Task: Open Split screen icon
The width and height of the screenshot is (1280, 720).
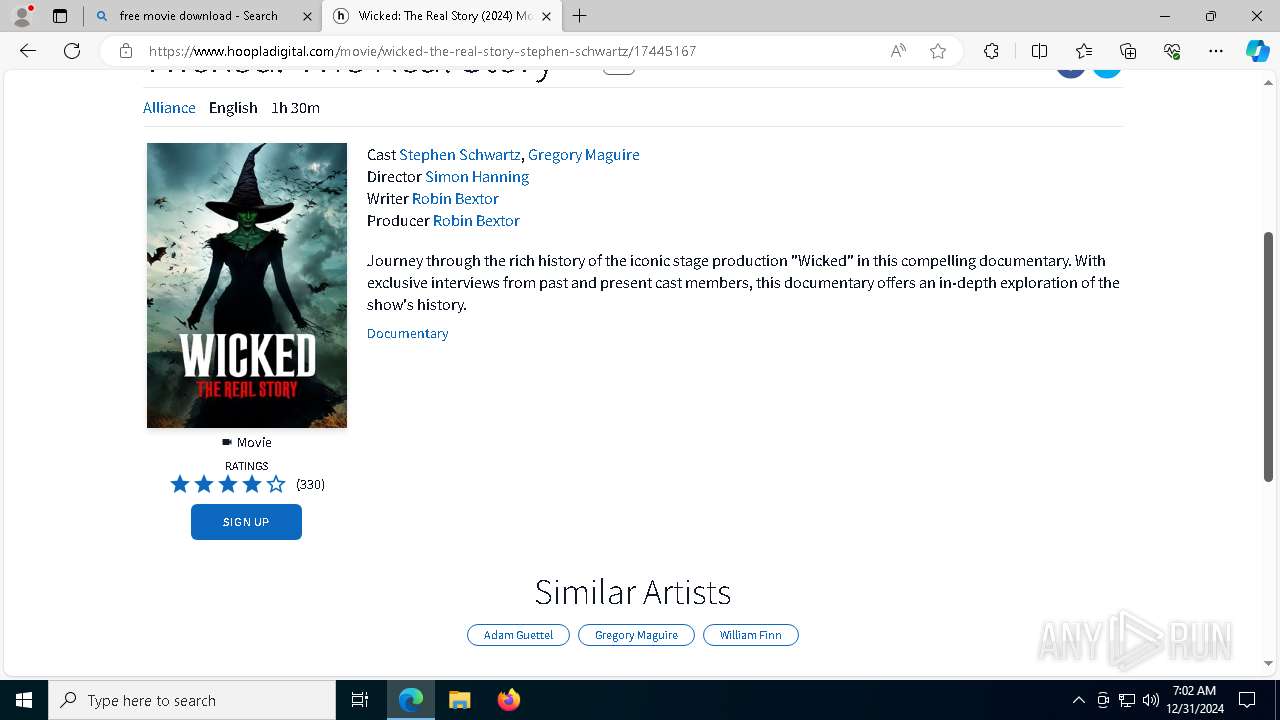Action: (x=1039, y=51)
